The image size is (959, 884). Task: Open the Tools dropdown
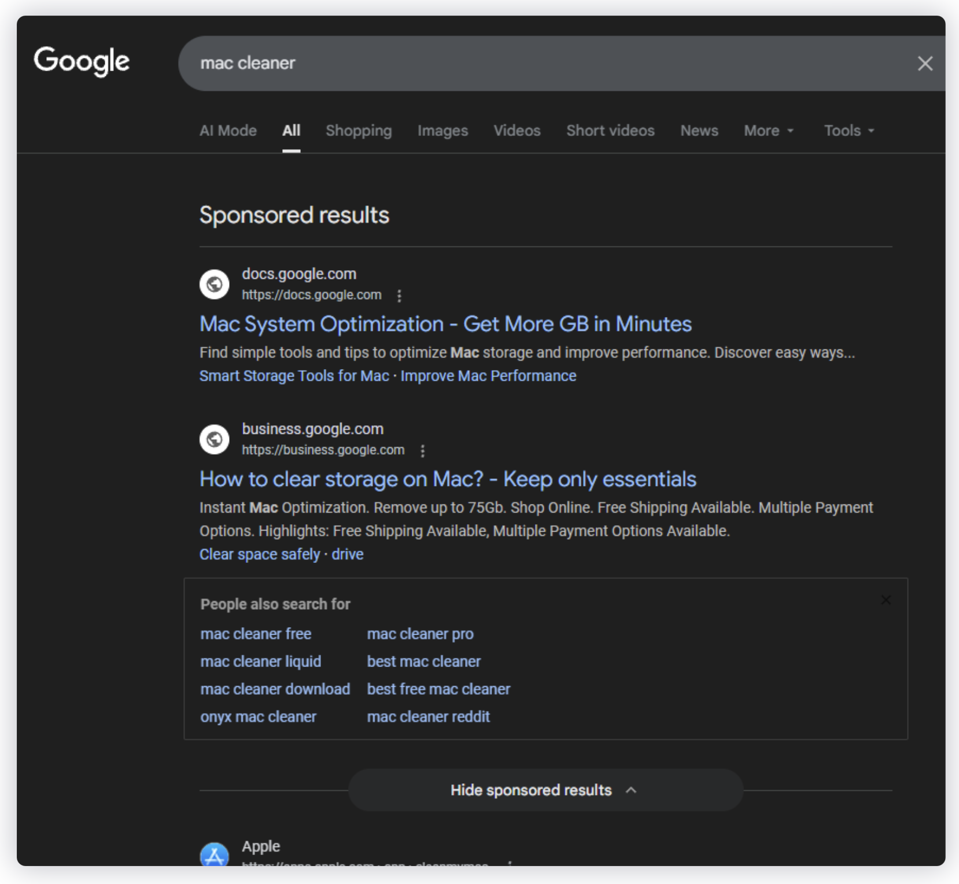pos(848,130)
